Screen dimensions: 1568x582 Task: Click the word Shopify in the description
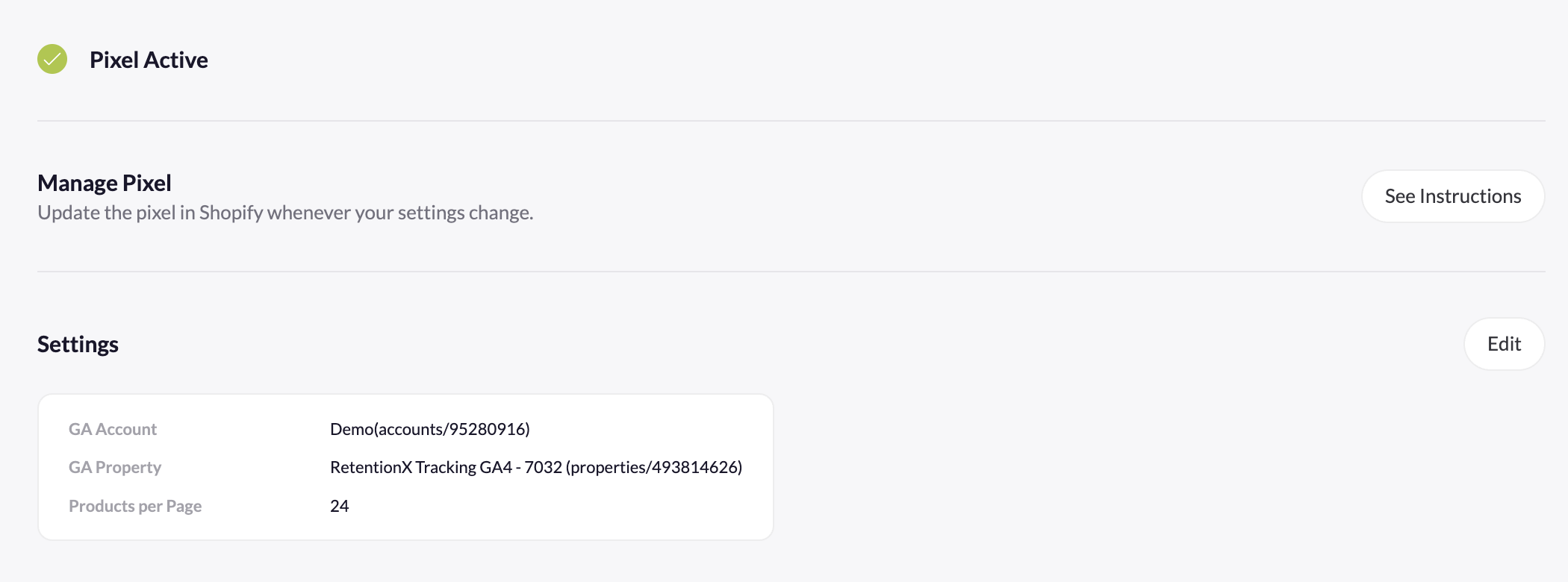231,213
